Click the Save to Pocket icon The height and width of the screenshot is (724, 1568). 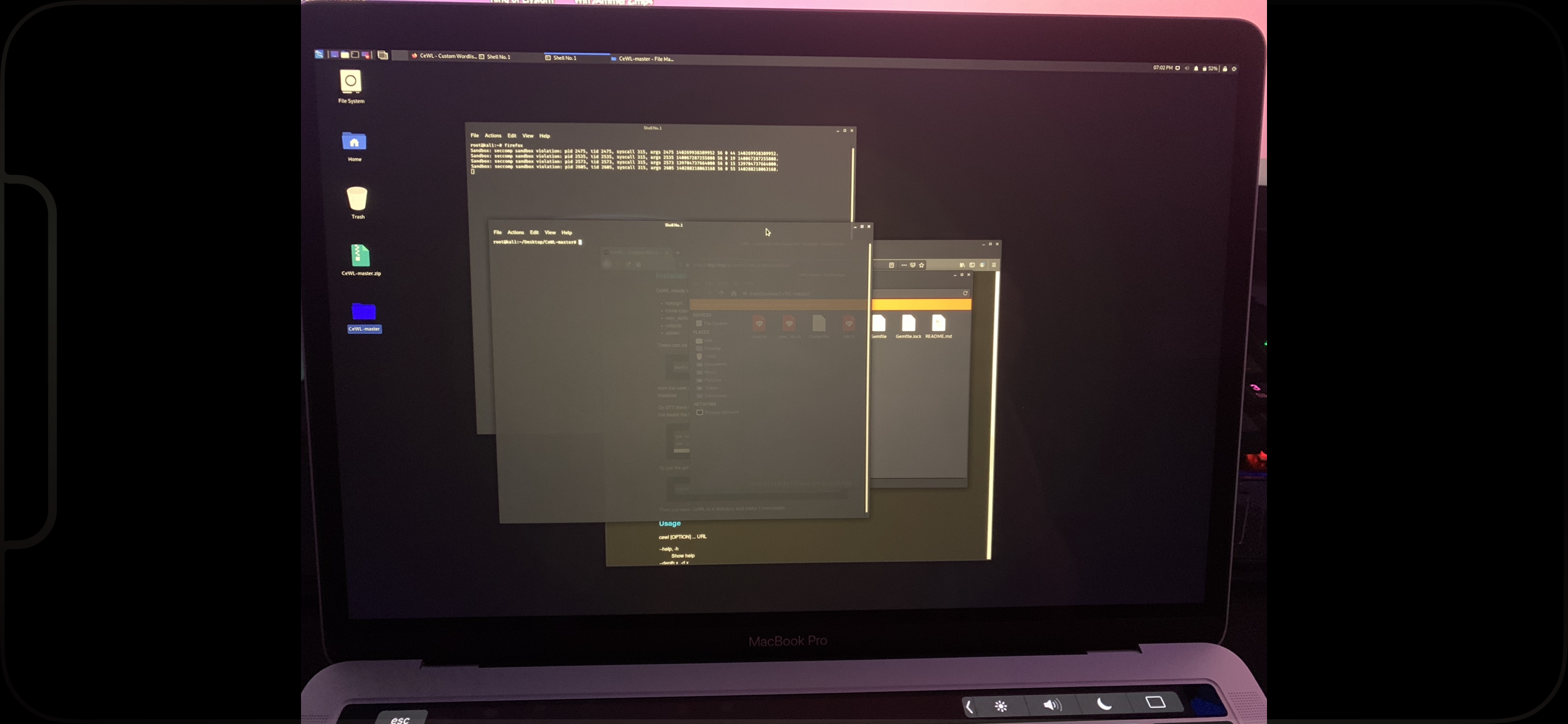(x=912, y=265)
